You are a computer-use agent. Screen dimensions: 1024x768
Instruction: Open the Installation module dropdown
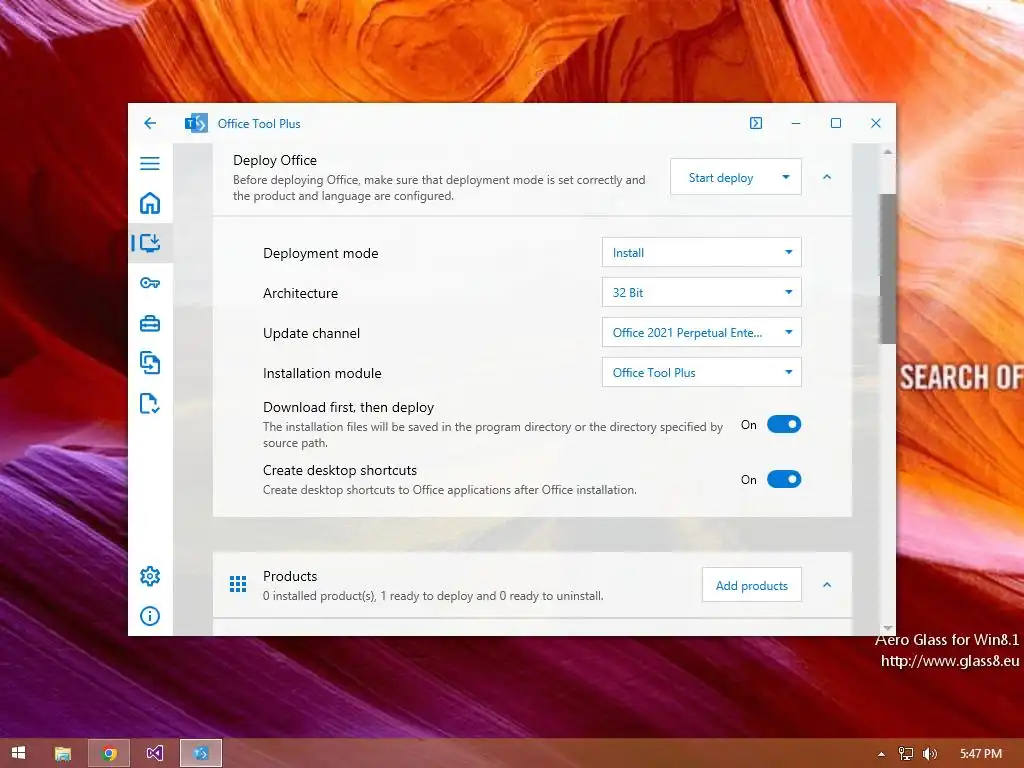coord(701,372)
